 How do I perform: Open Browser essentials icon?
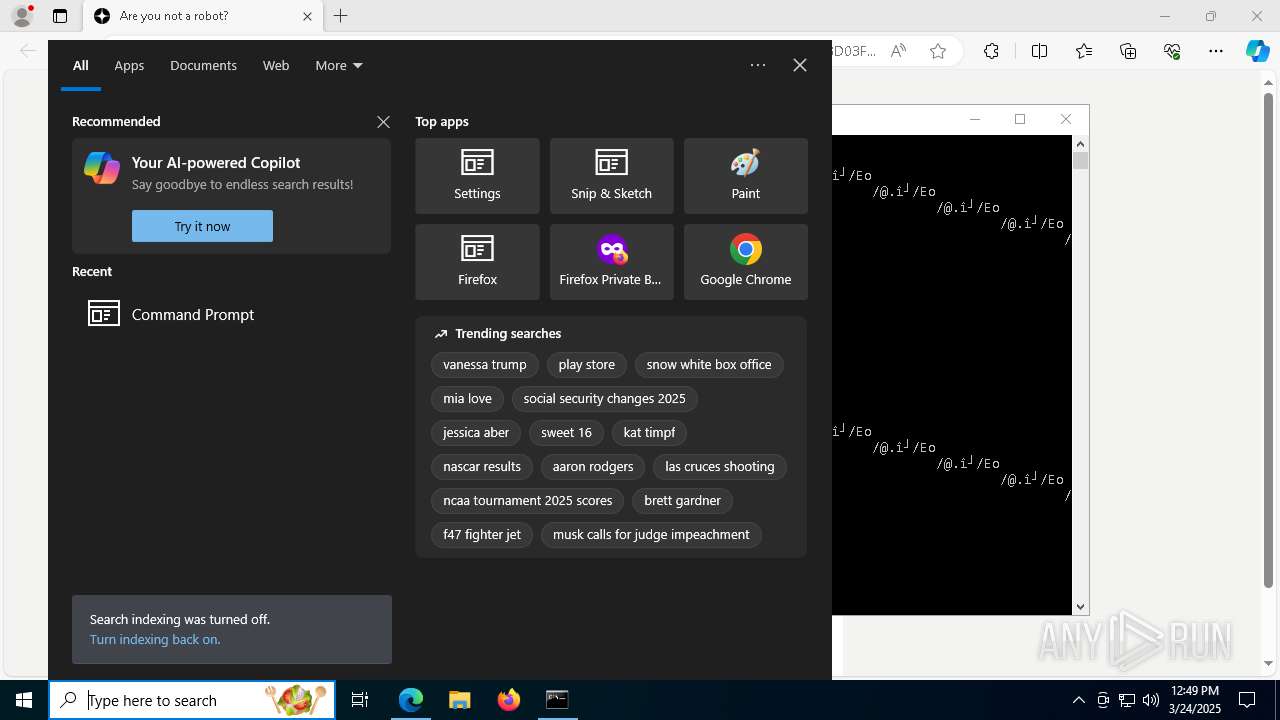[1172, 51]
